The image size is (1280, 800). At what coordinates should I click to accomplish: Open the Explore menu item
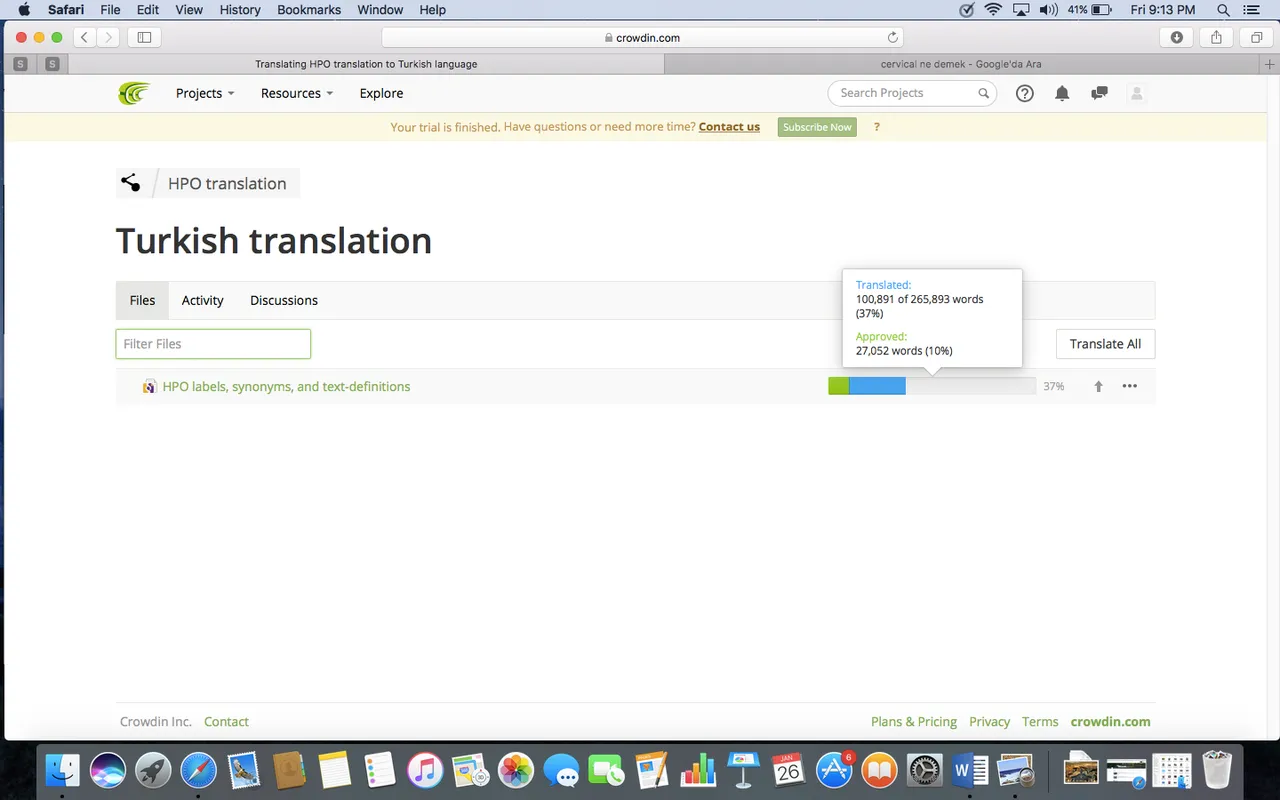[382, 93]
